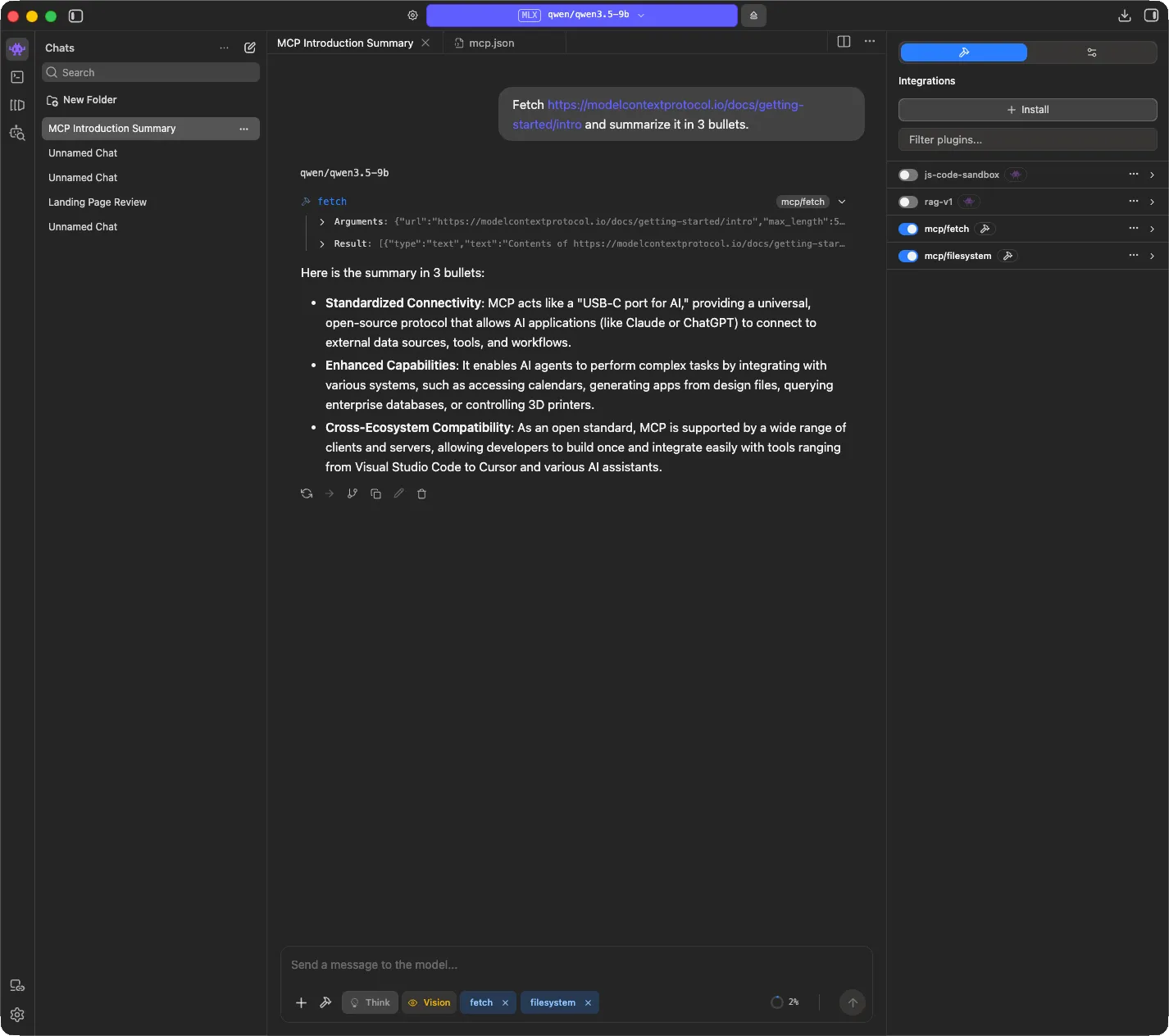
Task: Switch to the settings sliders tab in right panel
Action: 1092,52
